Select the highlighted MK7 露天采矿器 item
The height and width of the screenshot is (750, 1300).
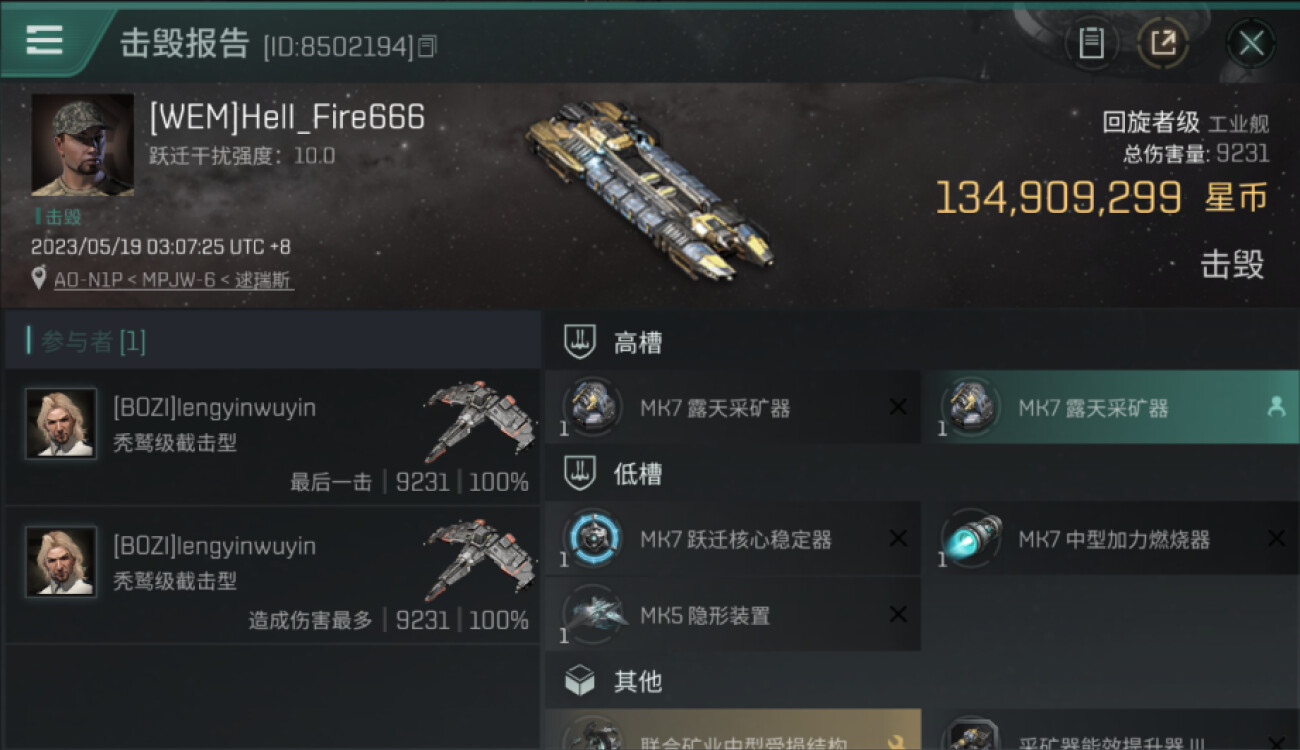coord(1111,407)
